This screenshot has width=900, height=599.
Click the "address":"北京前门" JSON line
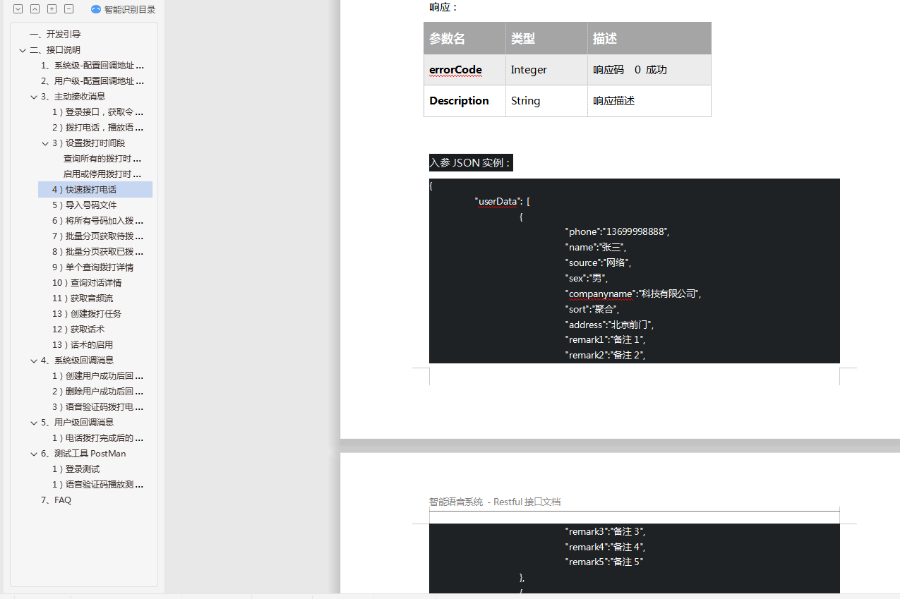tap(610, 325)
